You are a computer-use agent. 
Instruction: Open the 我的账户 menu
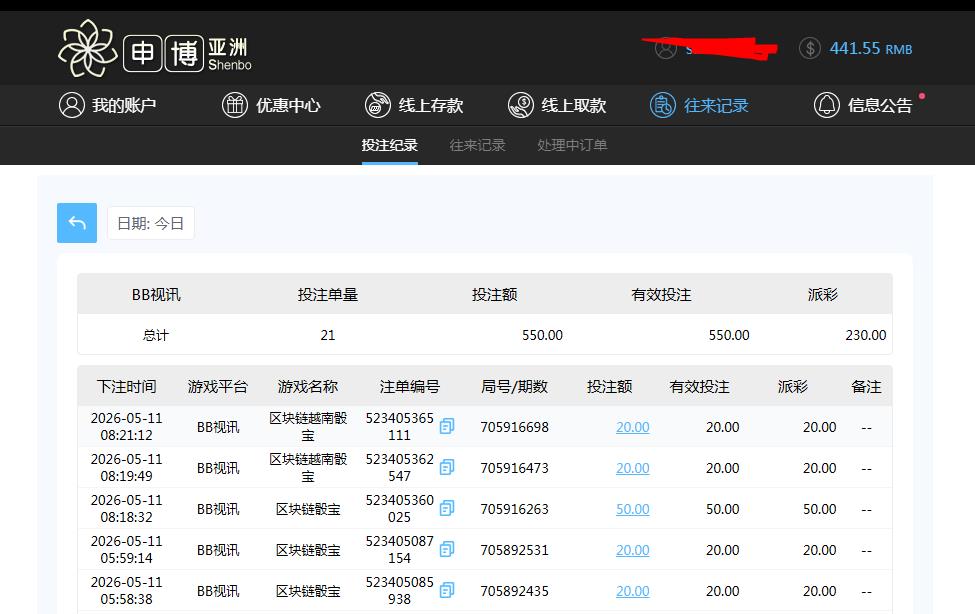(108, 105)
